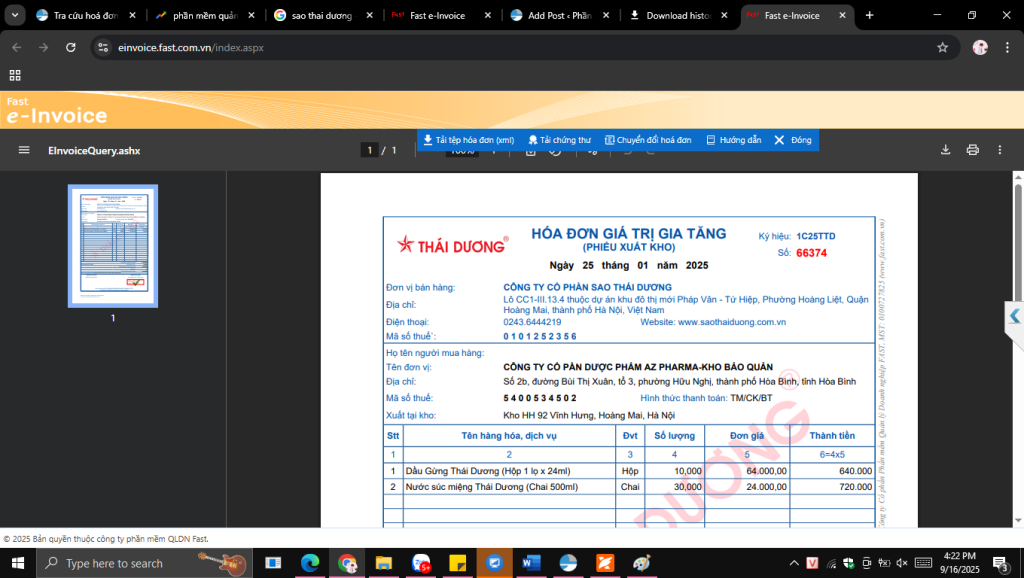Select page 1 thumbnail in the sidebar

click(x=113, y=246)
